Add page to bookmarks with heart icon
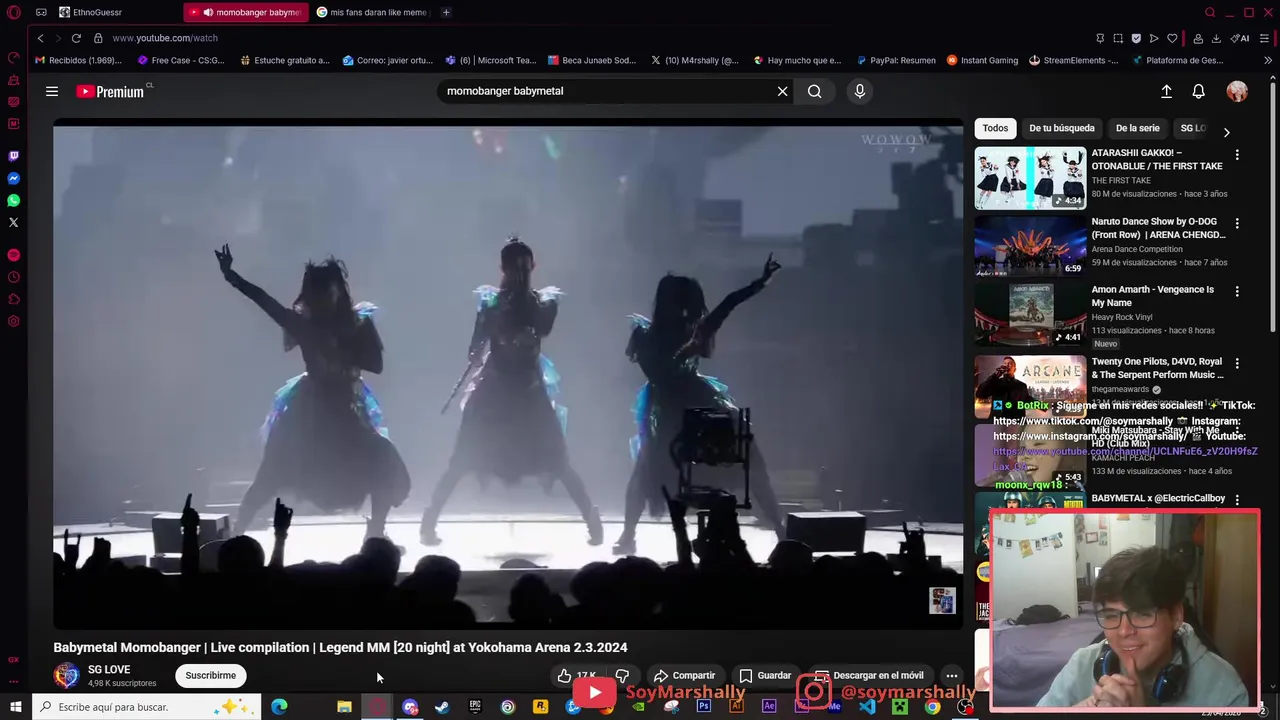 point(1172,38)
